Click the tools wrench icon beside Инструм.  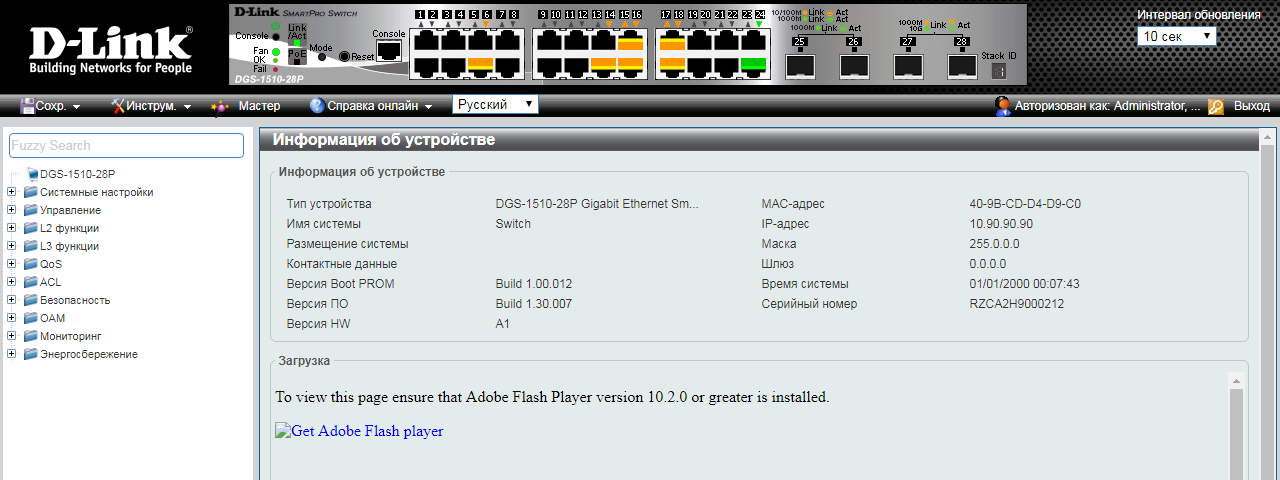click(x=118, y=105)
